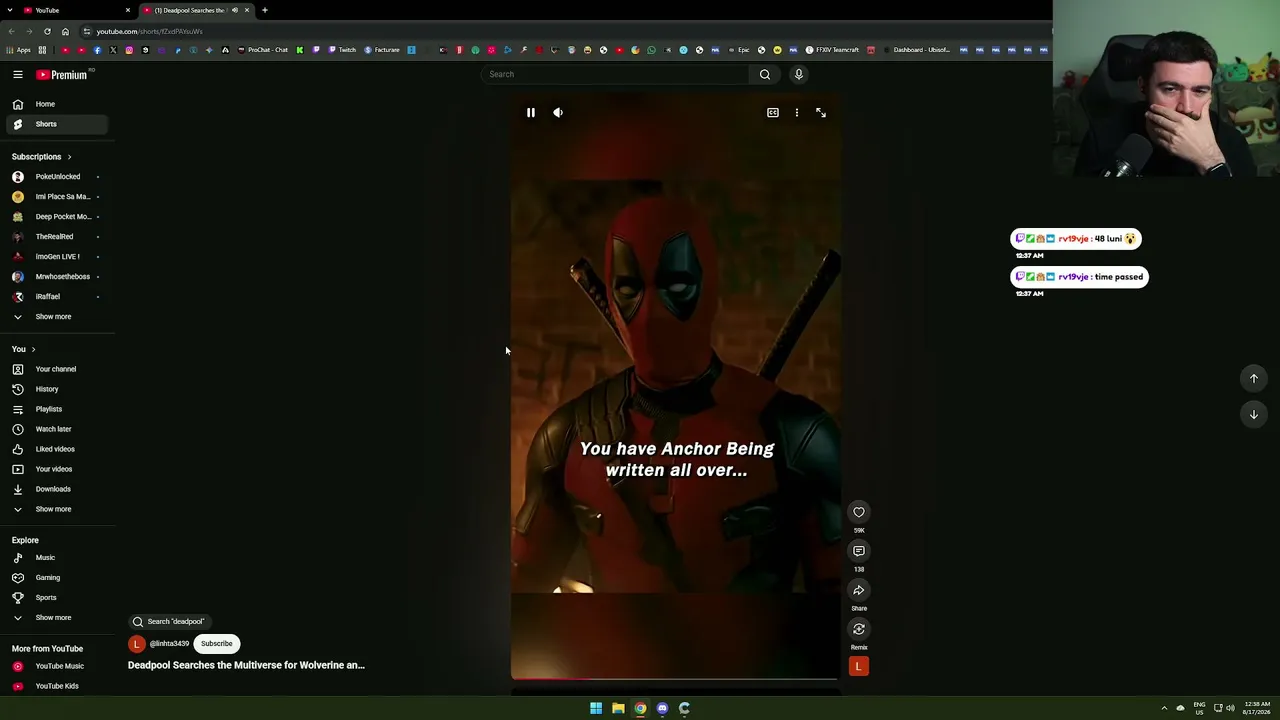
Task: Remix this short
Action: tap(859, 629)
